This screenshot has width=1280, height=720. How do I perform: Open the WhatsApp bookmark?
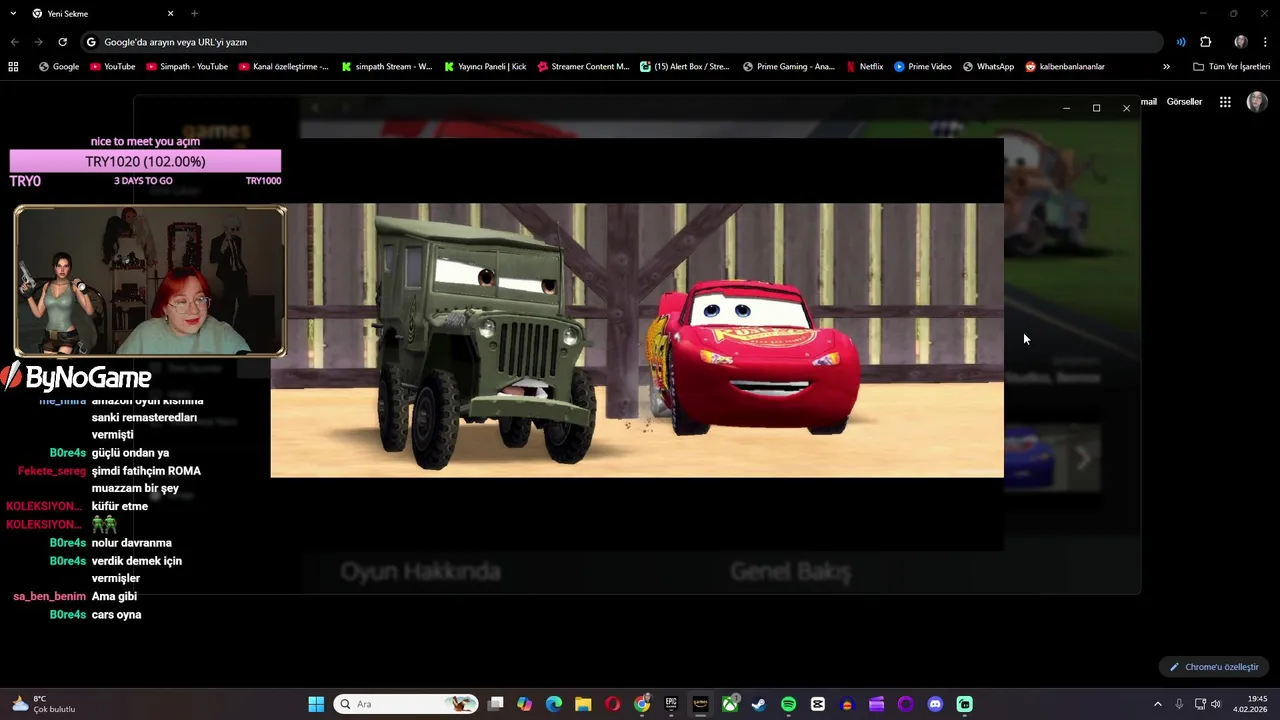pos(988,67)
